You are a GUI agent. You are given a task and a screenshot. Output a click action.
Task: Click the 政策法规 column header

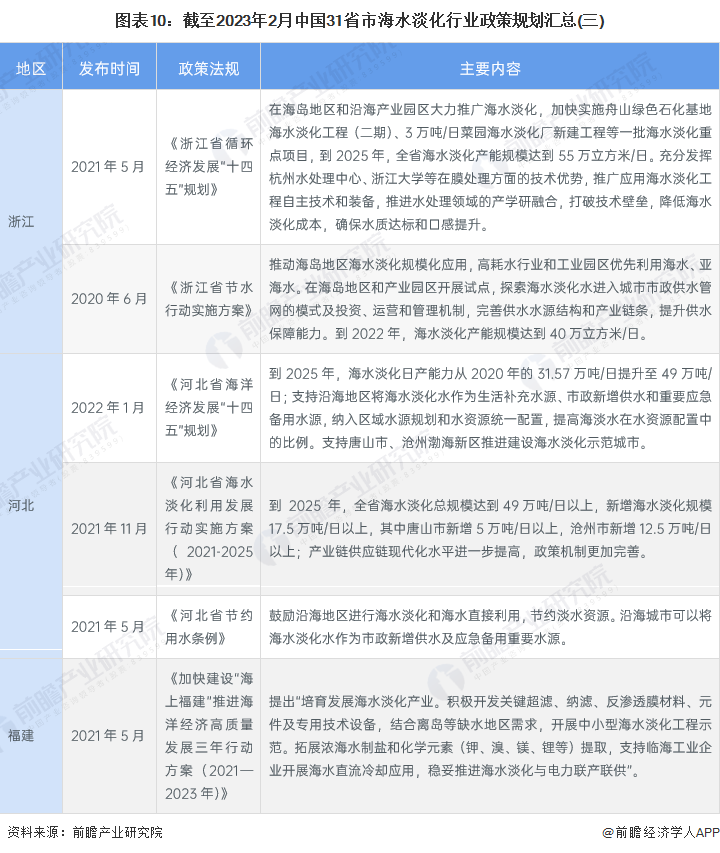click(x=208, y=69)
